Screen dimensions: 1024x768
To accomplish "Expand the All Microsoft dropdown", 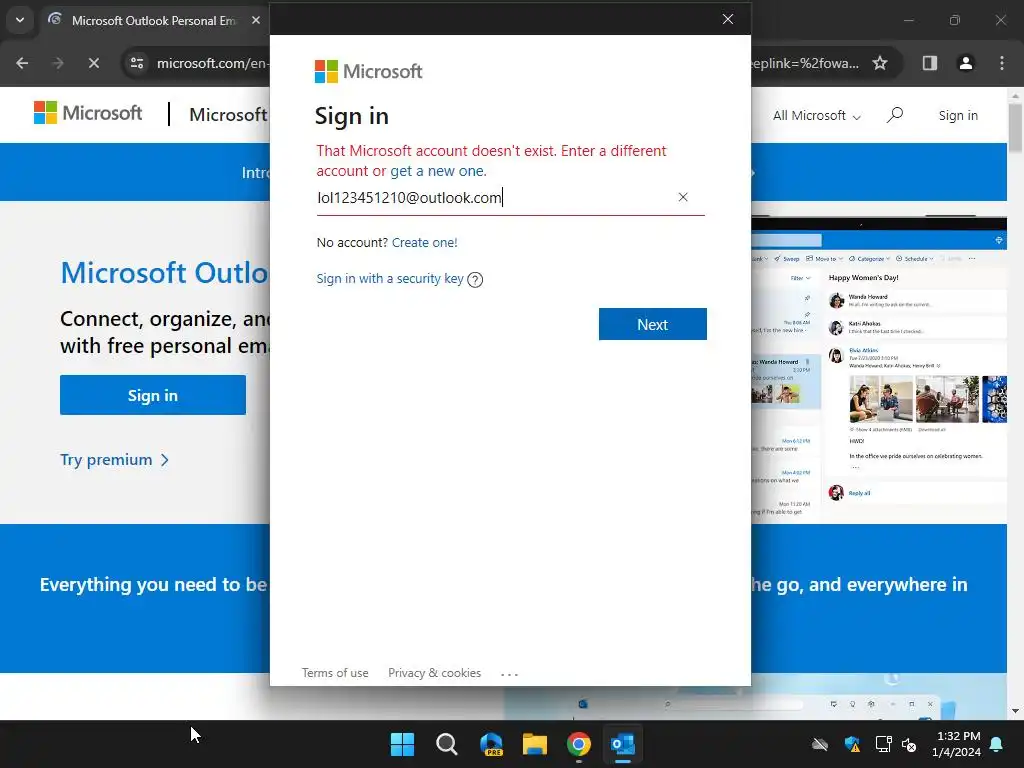I will 816,116.
